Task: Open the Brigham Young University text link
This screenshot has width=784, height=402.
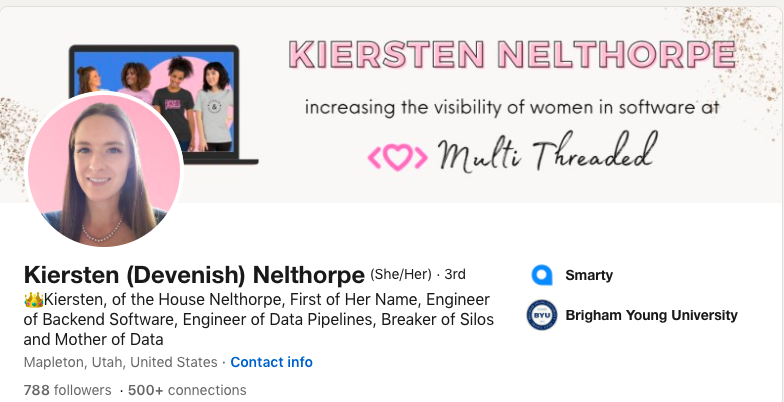Action: pos(652,316)
